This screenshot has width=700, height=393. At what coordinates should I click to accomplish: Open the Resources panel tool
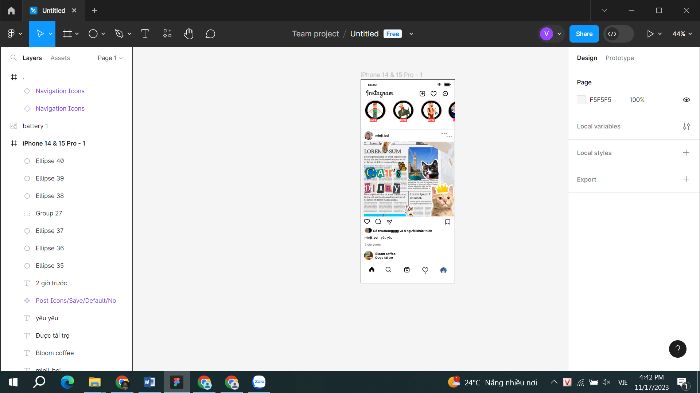(x=167, y=33)
